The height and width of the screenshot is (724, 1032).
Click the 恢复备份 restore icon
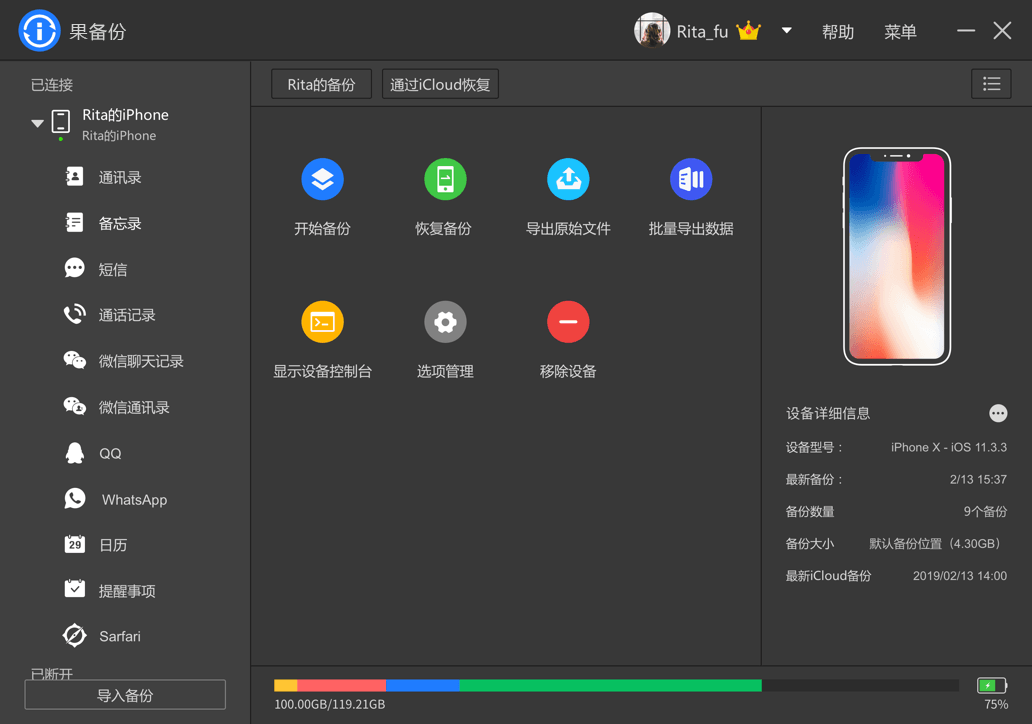point(445,179)
